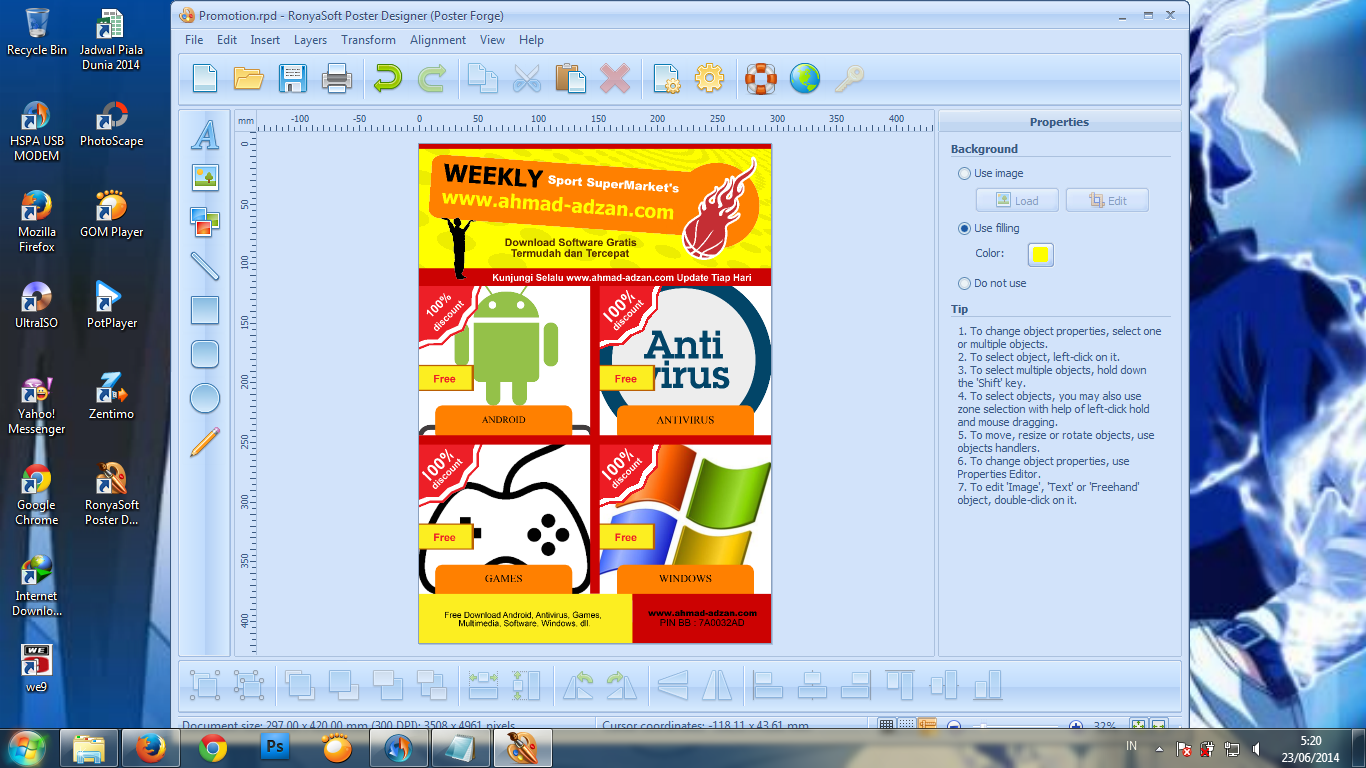Select the Rounded Rectangle shape tool
Viewport: 1366px width, 768px height.
[205, 354]
